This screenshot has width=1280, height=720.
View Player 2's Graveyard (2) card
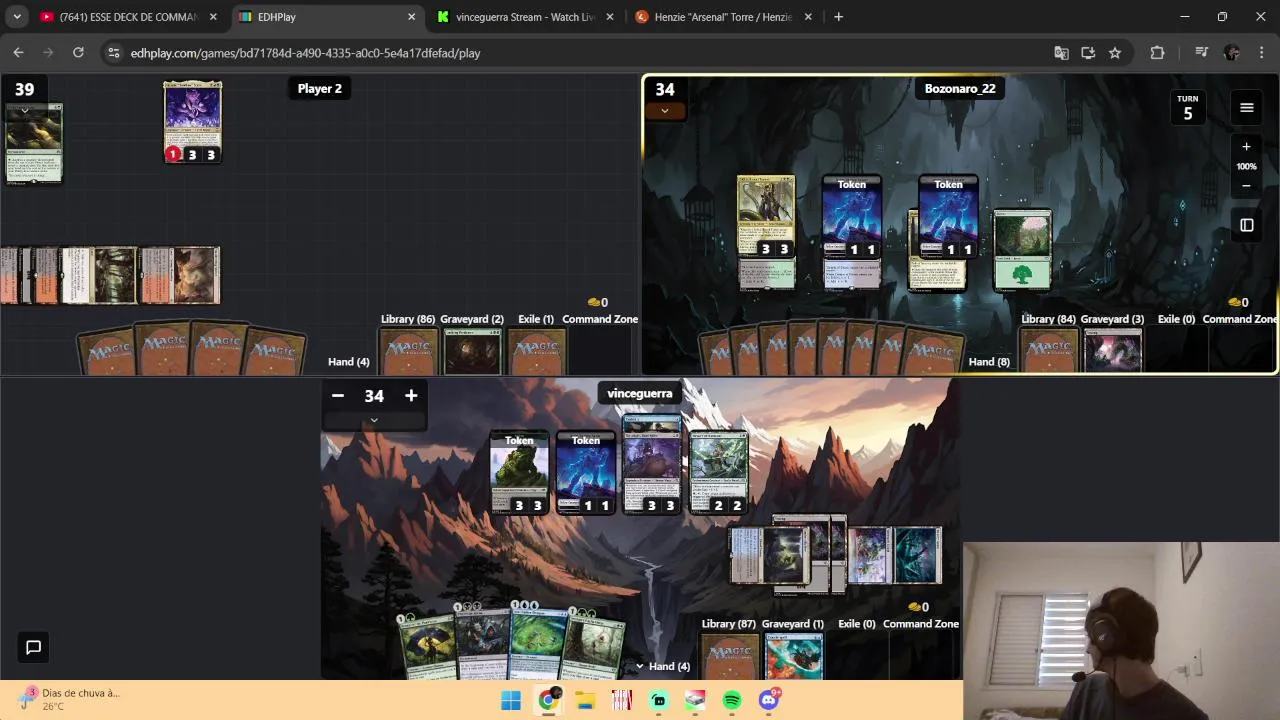pyautogui.click(x=472, y=350)
